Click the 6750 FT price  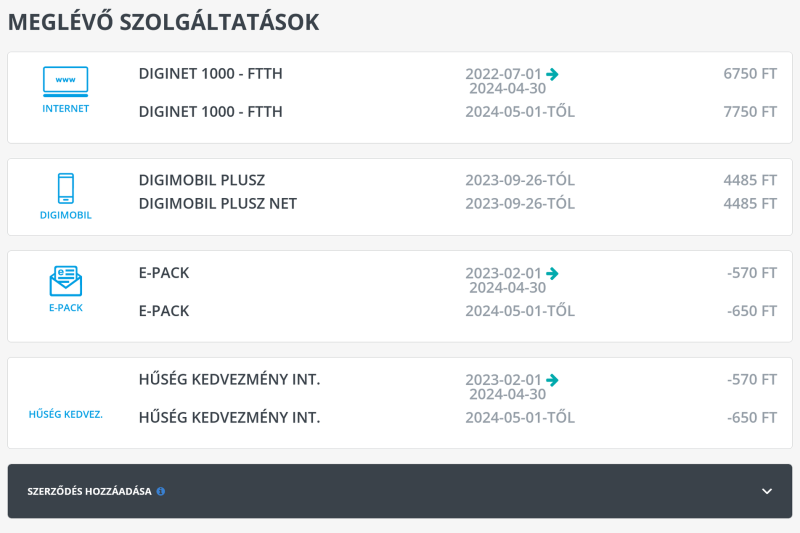click(x=750, y=74)
